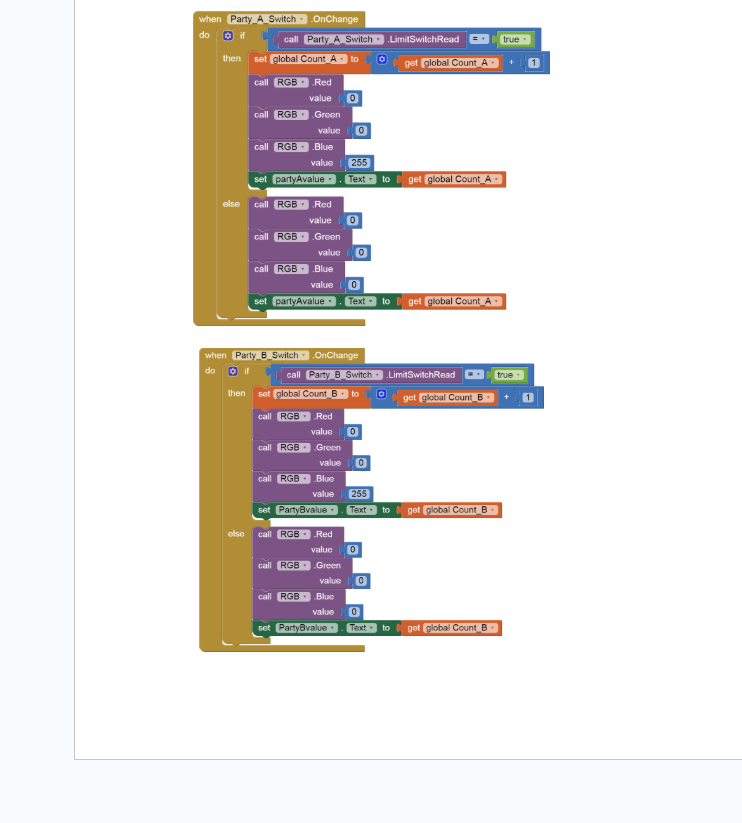Open Party_B_Switch dropdown in the OnChange header
Viewport: 742px width, 823px height.
tap(271, 355)
